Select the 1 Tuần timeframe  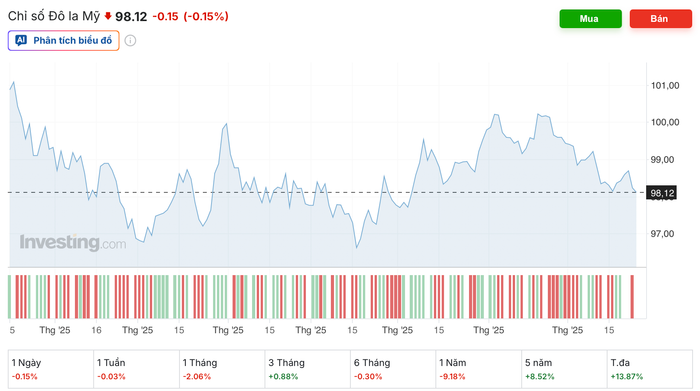pyautogui.click(x=136, y=369)
